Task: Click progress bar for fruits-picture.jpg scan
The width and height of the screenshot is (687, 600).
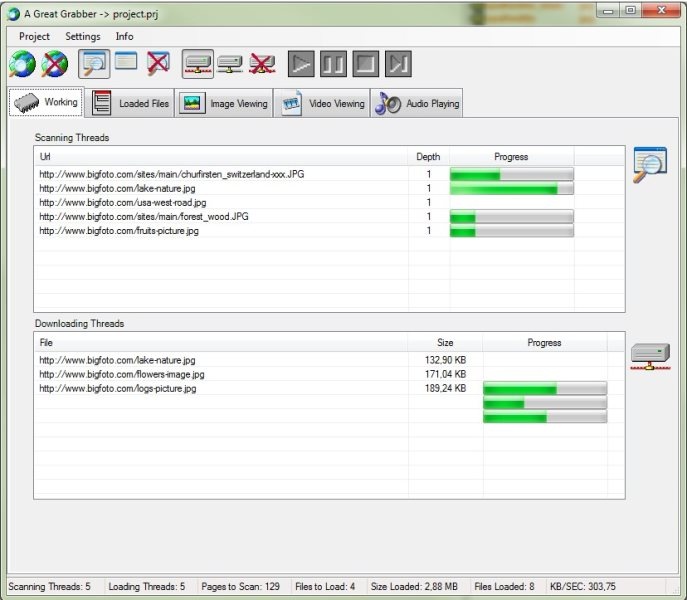Action: pyautogui.click(x=511, y=231)
